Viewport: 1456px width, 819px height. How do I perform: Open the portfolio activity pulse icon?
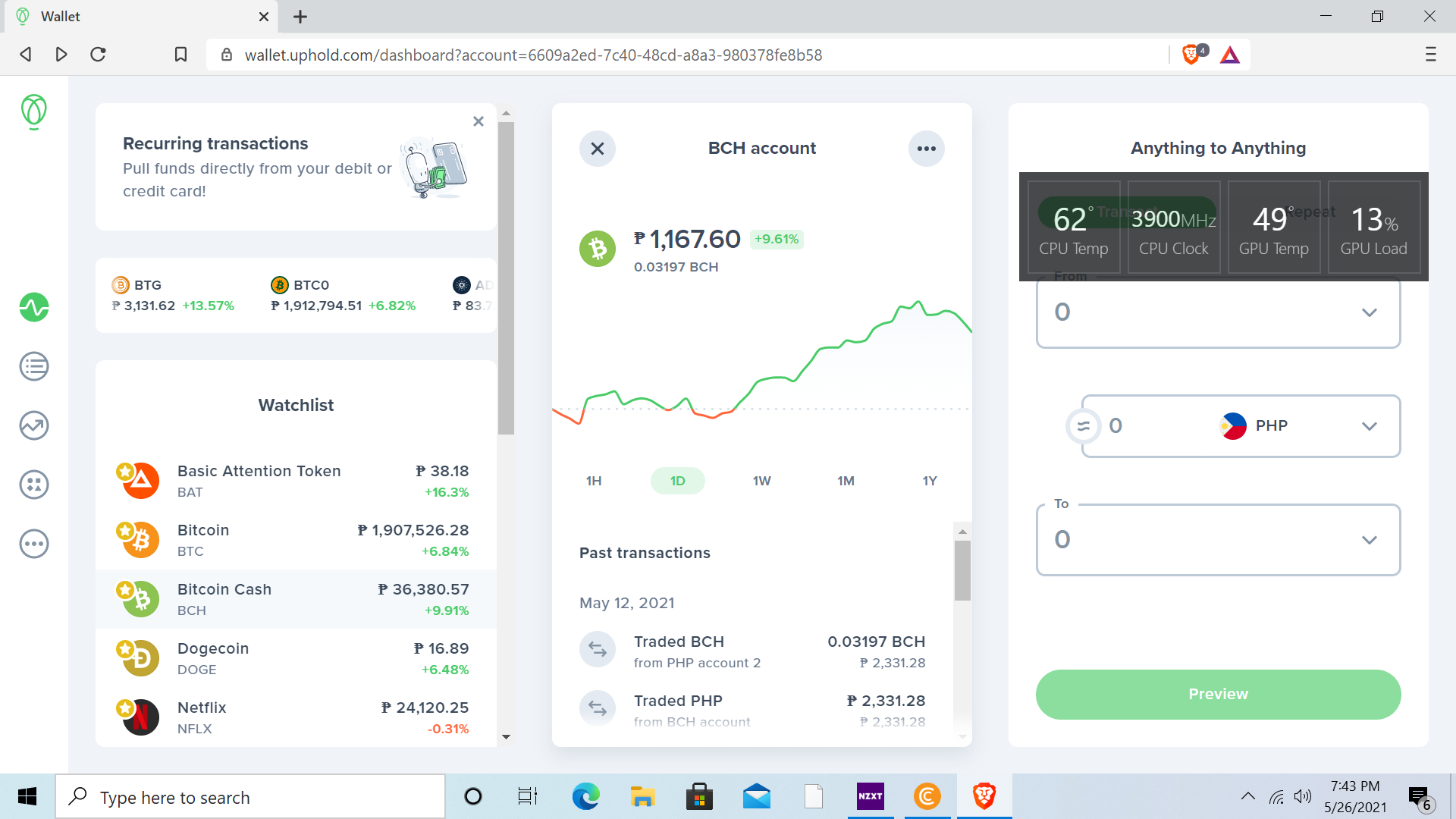(34, 307)
